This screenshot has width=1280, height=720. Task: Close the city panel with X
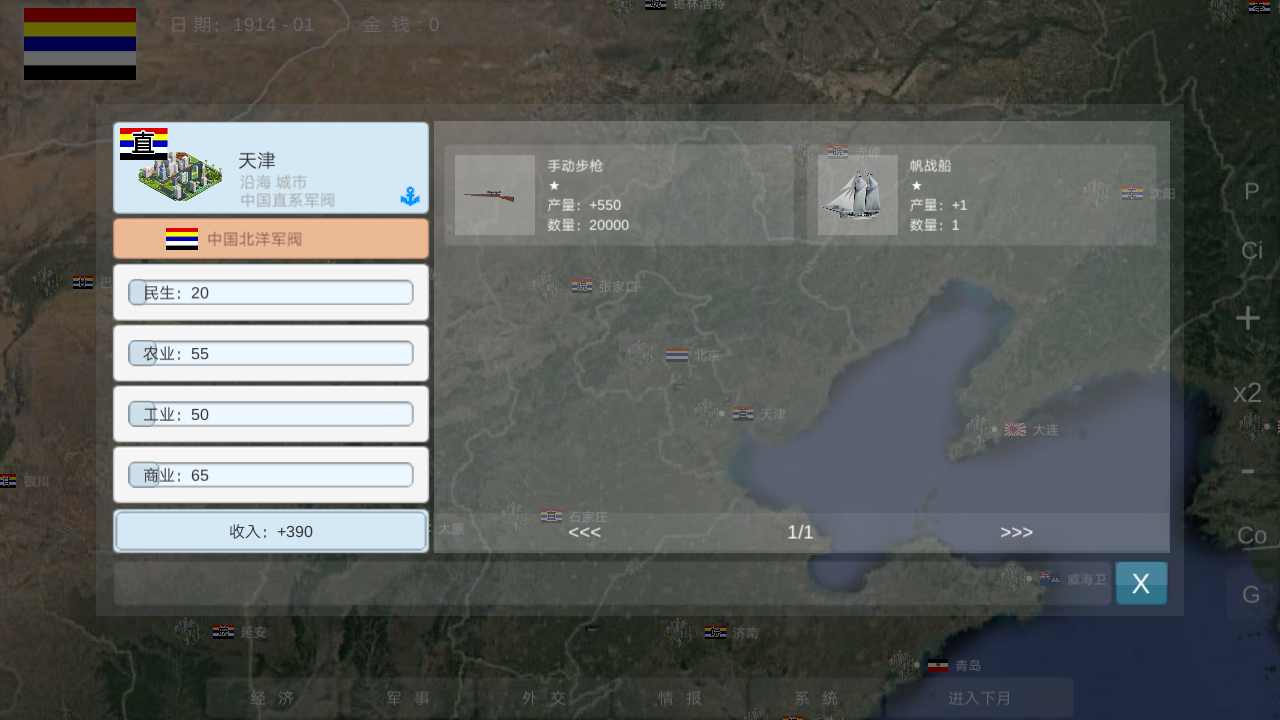tap(1141, 584)
